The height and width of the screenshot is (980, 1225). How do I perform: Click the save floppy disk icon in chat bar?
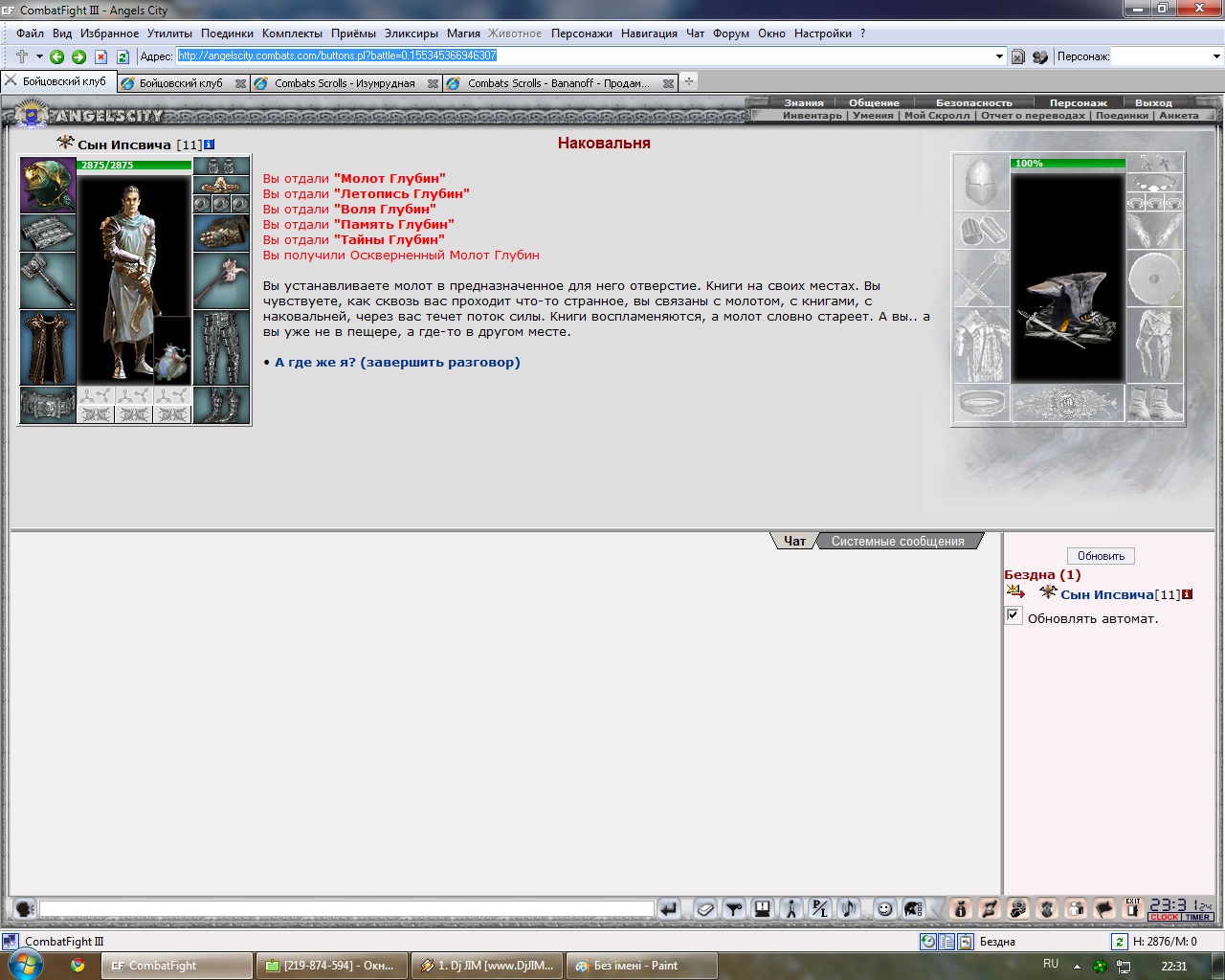click(x=763, y=909)
